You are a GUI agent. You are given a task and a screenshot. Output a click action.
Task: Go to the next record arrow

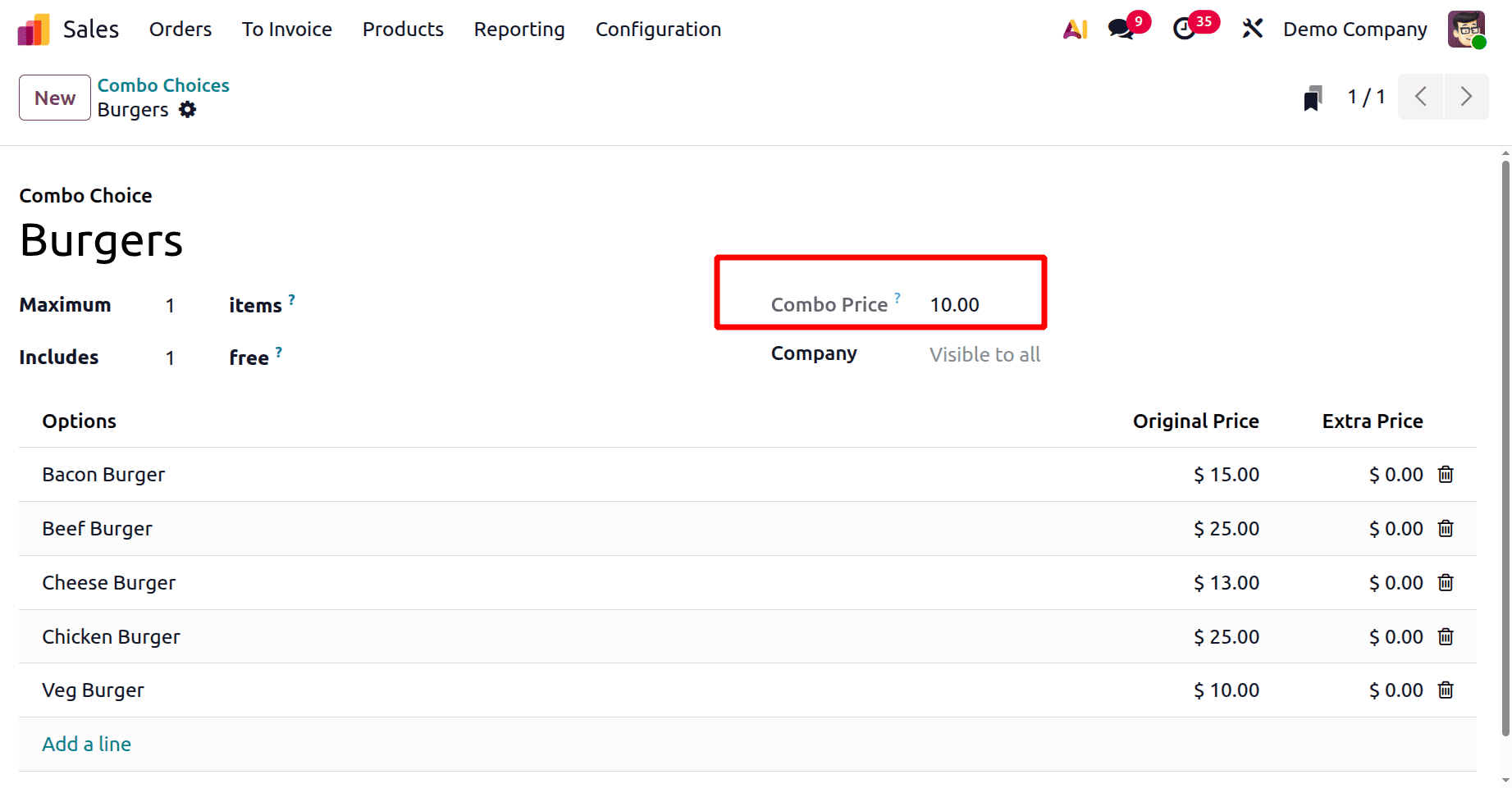pos(1467,97)
